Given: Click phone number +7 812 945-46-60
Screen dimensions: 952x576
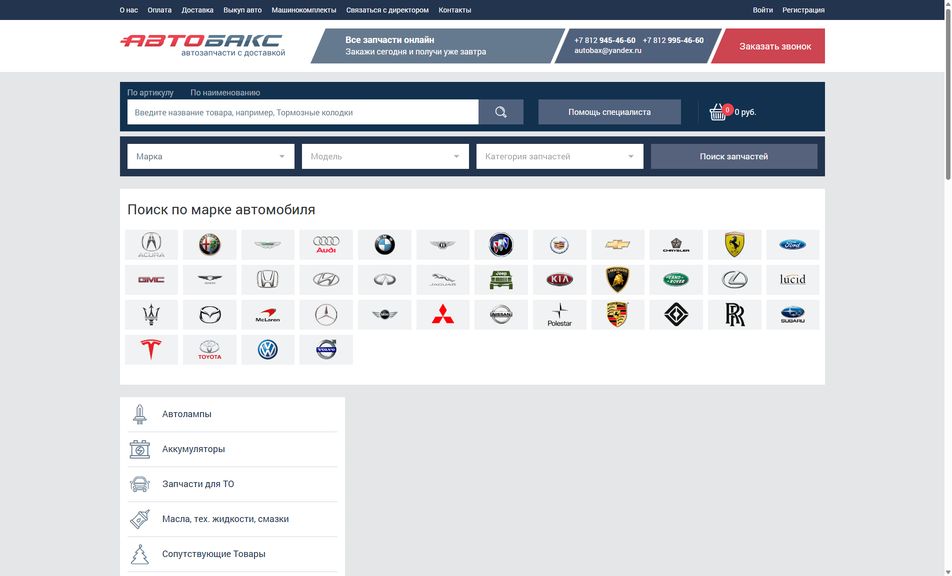Looking at the screenshot, I should tap(605, 41).
